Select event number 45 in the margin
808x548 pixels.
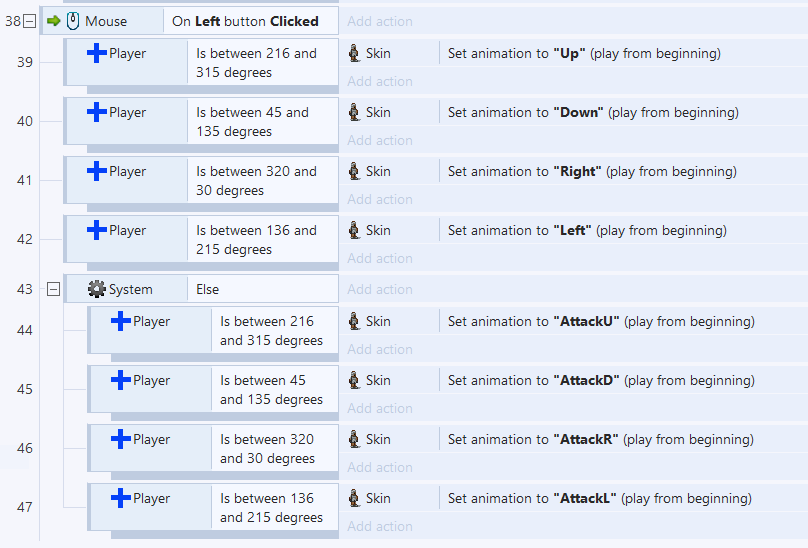click(x=24, y=389)
